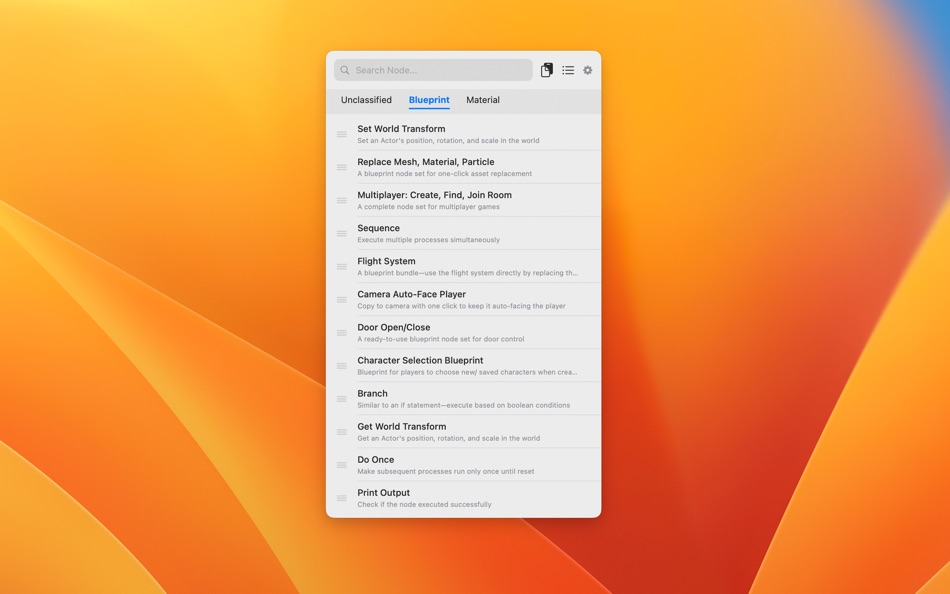Select the Blueprint tab
Image resolution: width=950 pixels, height=594 pixels.
coord(429,100)
